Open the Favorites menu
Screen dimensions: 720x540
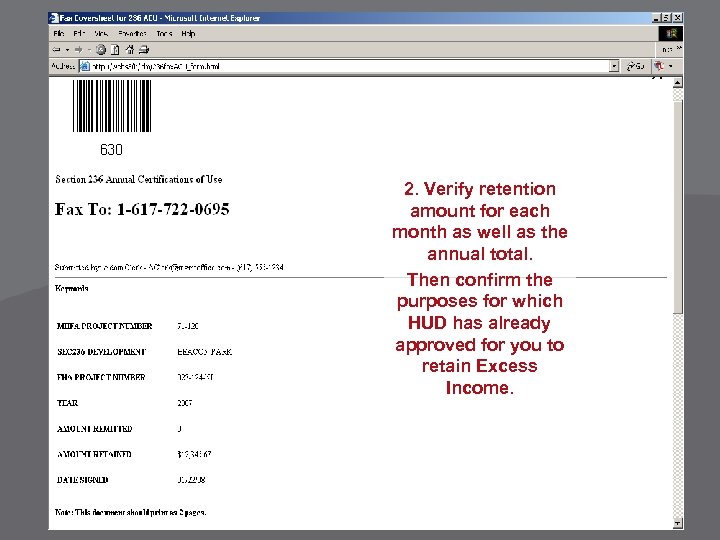tap(132, 34)
